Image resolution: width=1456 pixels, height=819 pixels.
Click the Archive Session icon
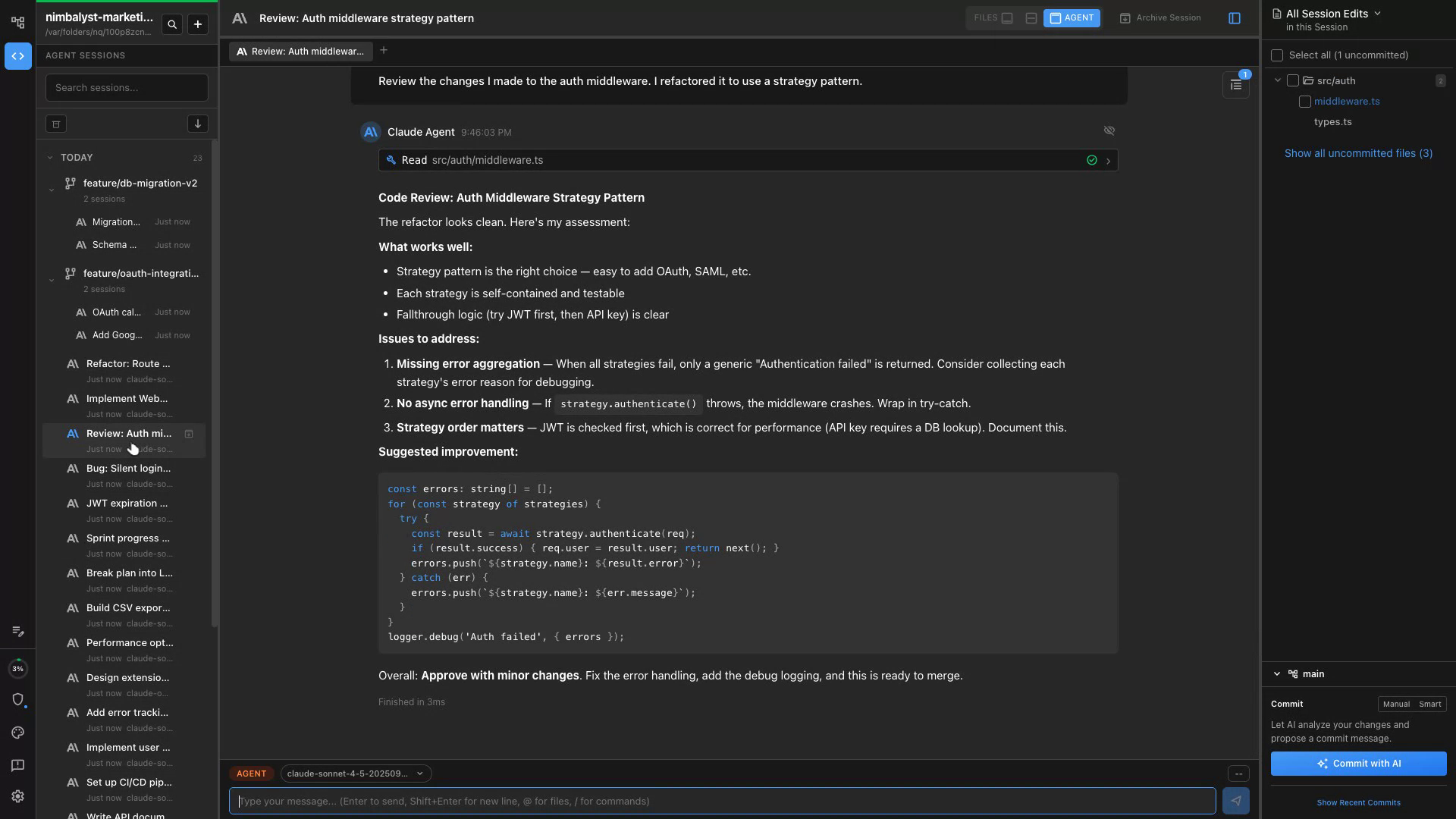point(1125,17)
